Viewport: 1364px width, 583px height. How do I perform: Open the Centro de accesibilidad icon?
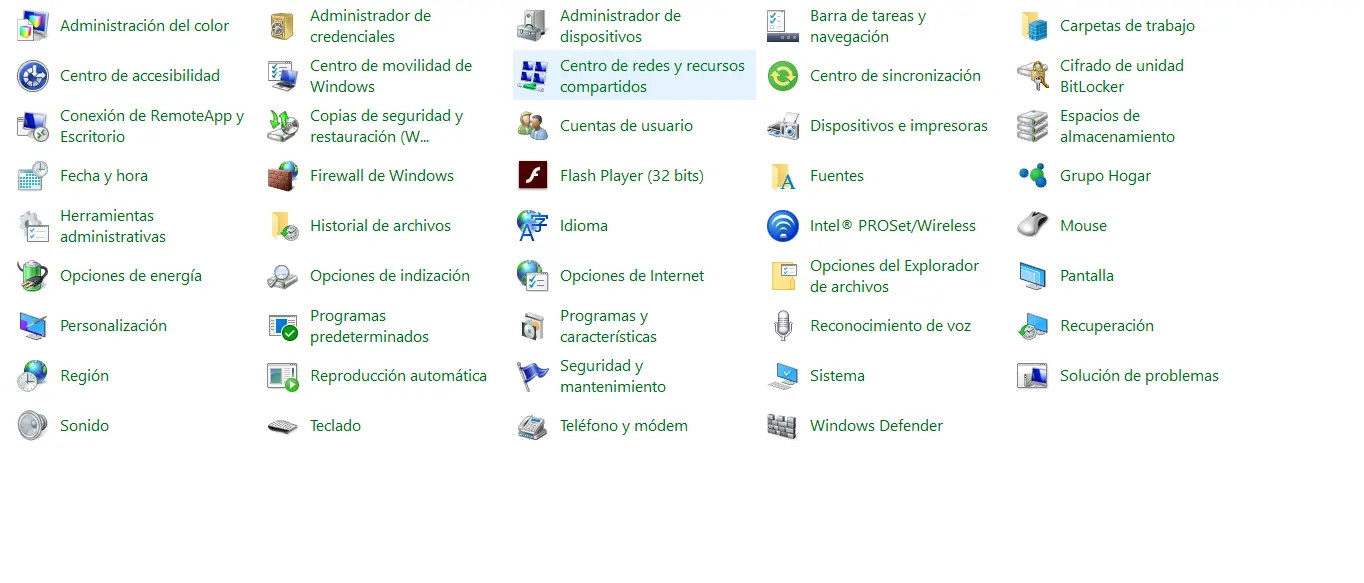point(33,76)
